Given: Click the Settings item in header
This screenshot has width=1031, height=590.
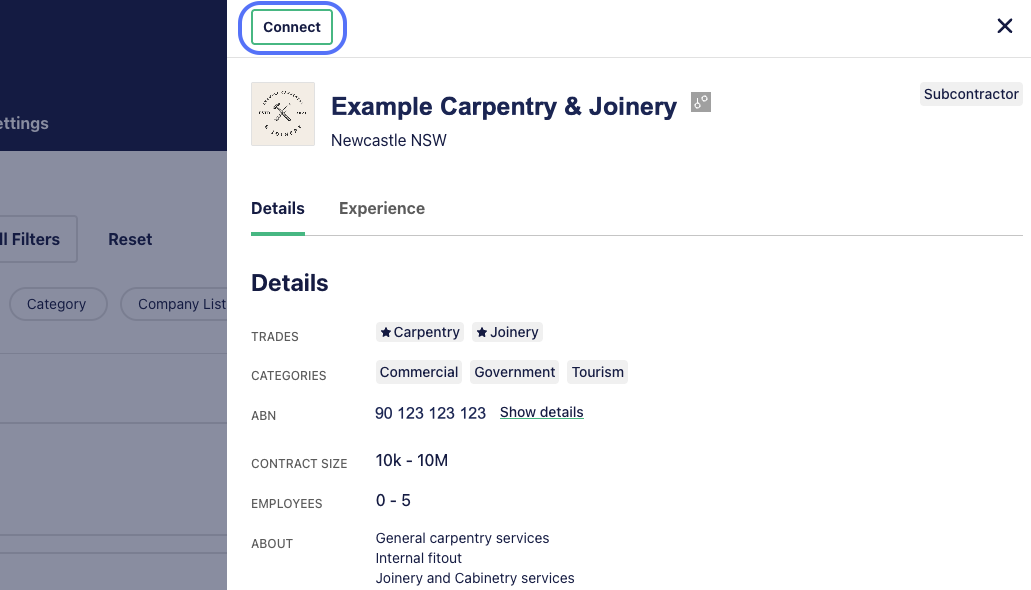Looking at the screenshot, I should [24, 123].
